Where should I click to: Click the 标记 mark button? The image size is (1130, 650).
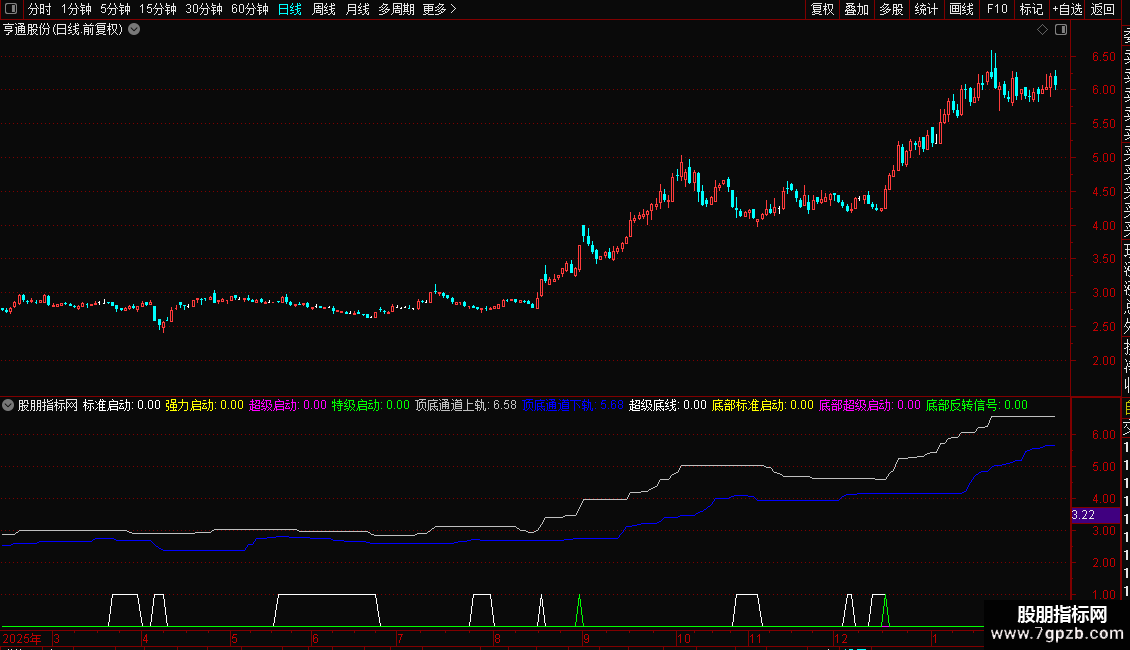[x=1031, y=9]
